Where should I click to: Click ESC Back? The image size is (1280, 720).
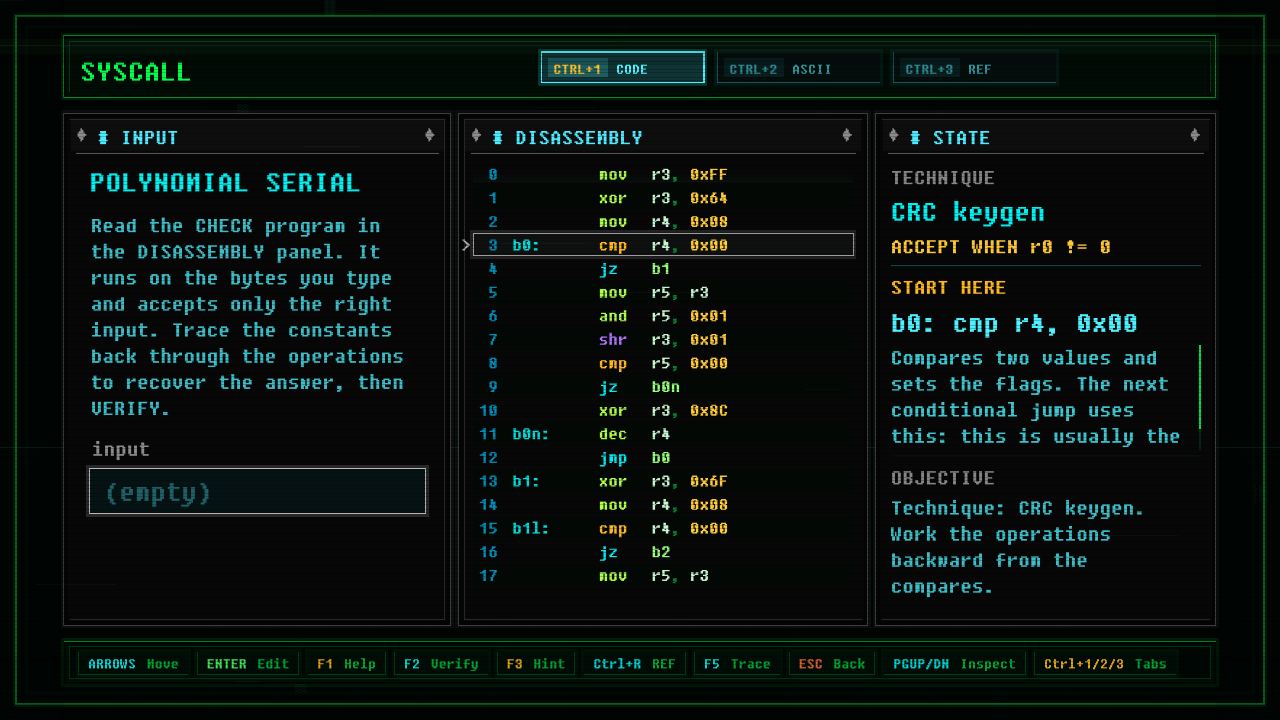(831, 663)
